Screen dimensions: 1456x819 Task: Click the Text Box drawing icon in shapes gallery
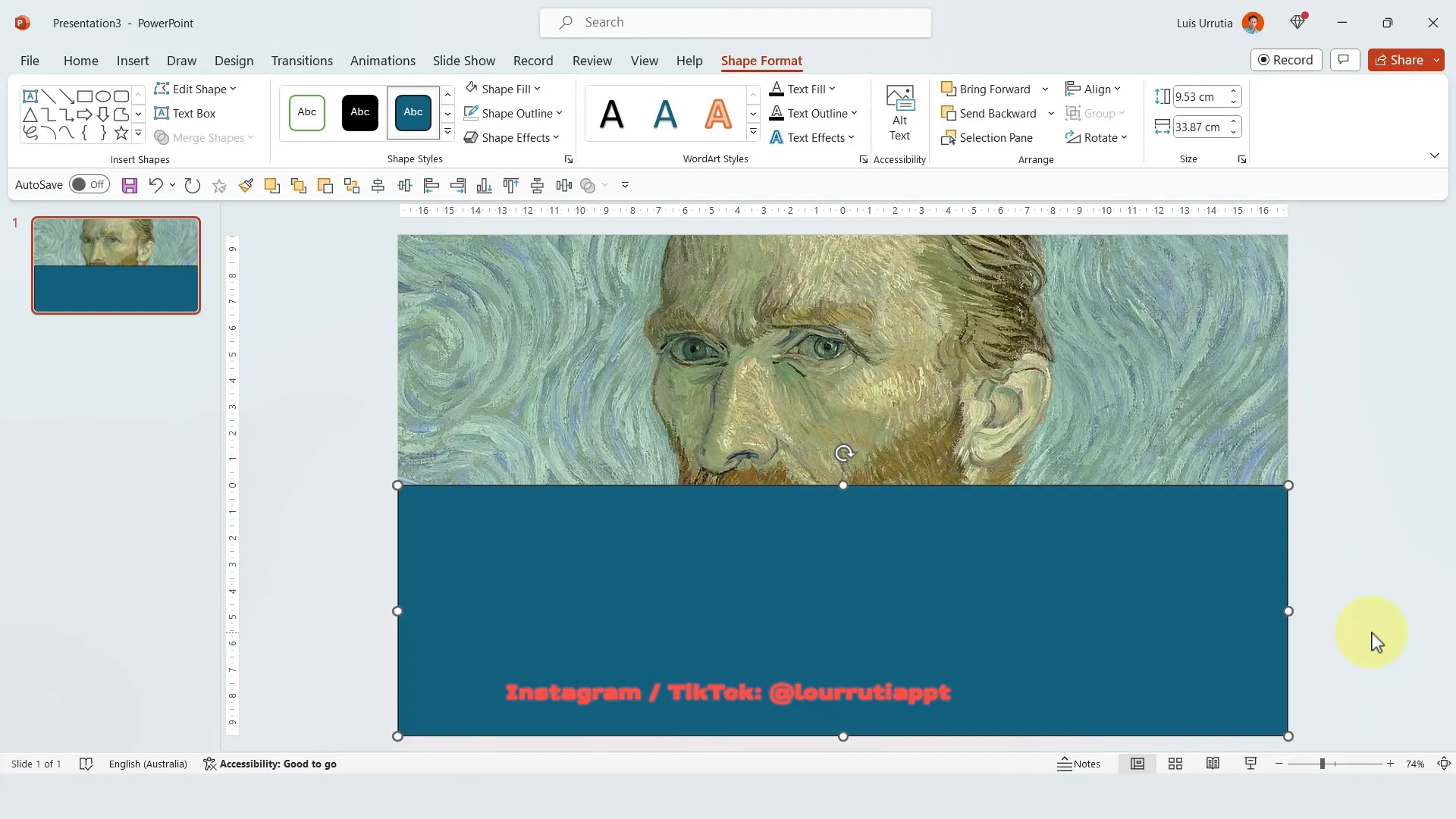[x=30, y=96]
